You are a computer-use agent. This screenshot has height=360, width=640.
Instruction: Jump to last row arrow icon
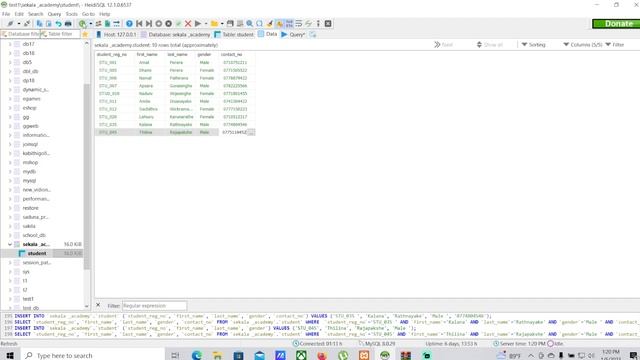pos(149,24)
